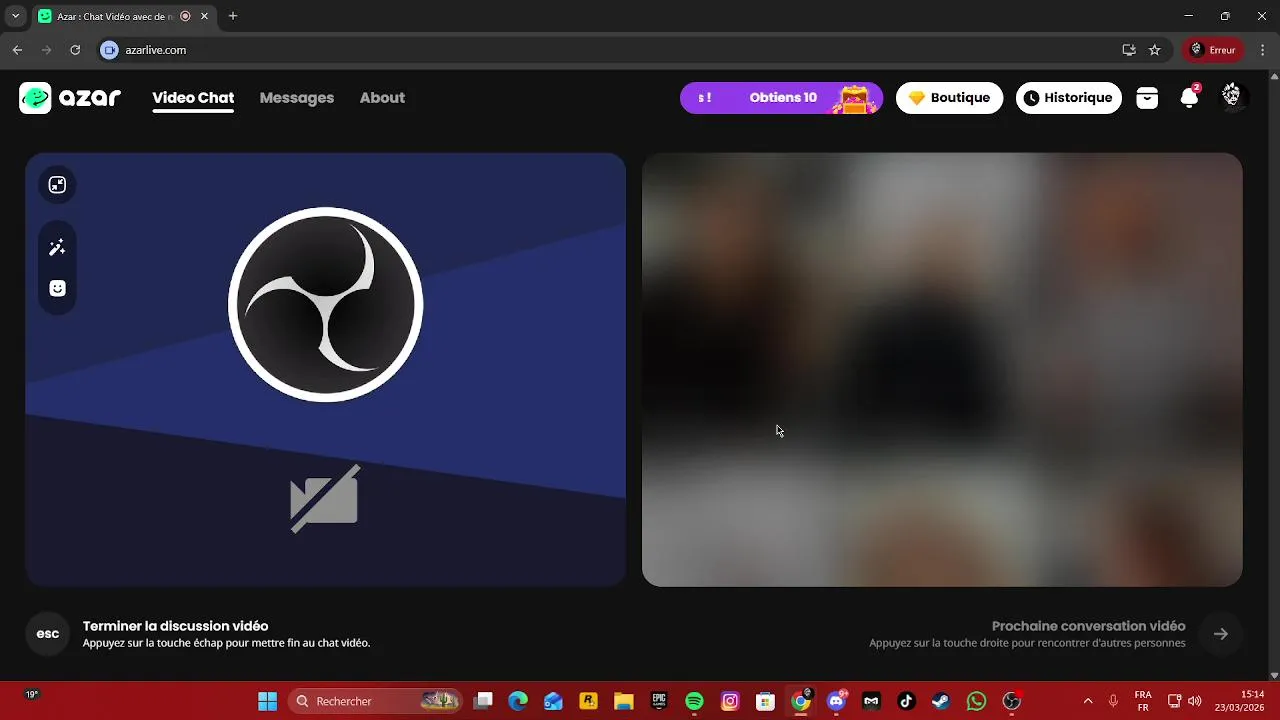Switch FRA keyboard language
Image resolution: width=1280 pixels, height=720 pixels.
pyautogui.click(x=1143, y=701)
